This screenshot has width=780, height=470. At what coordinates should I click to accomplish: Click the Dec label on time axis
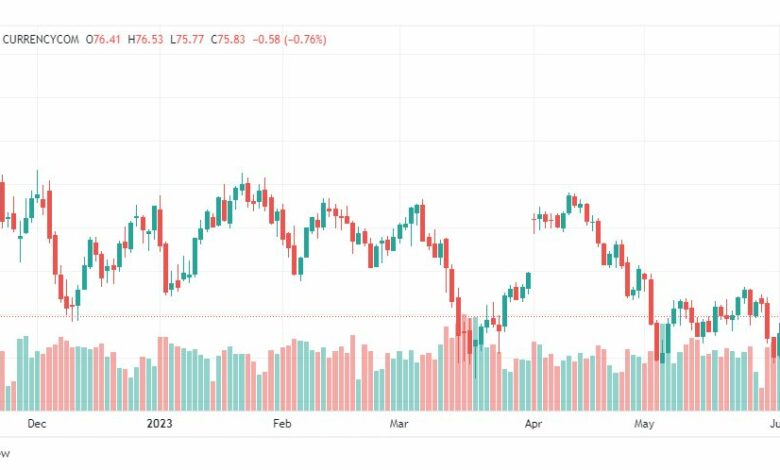(37, 424)
